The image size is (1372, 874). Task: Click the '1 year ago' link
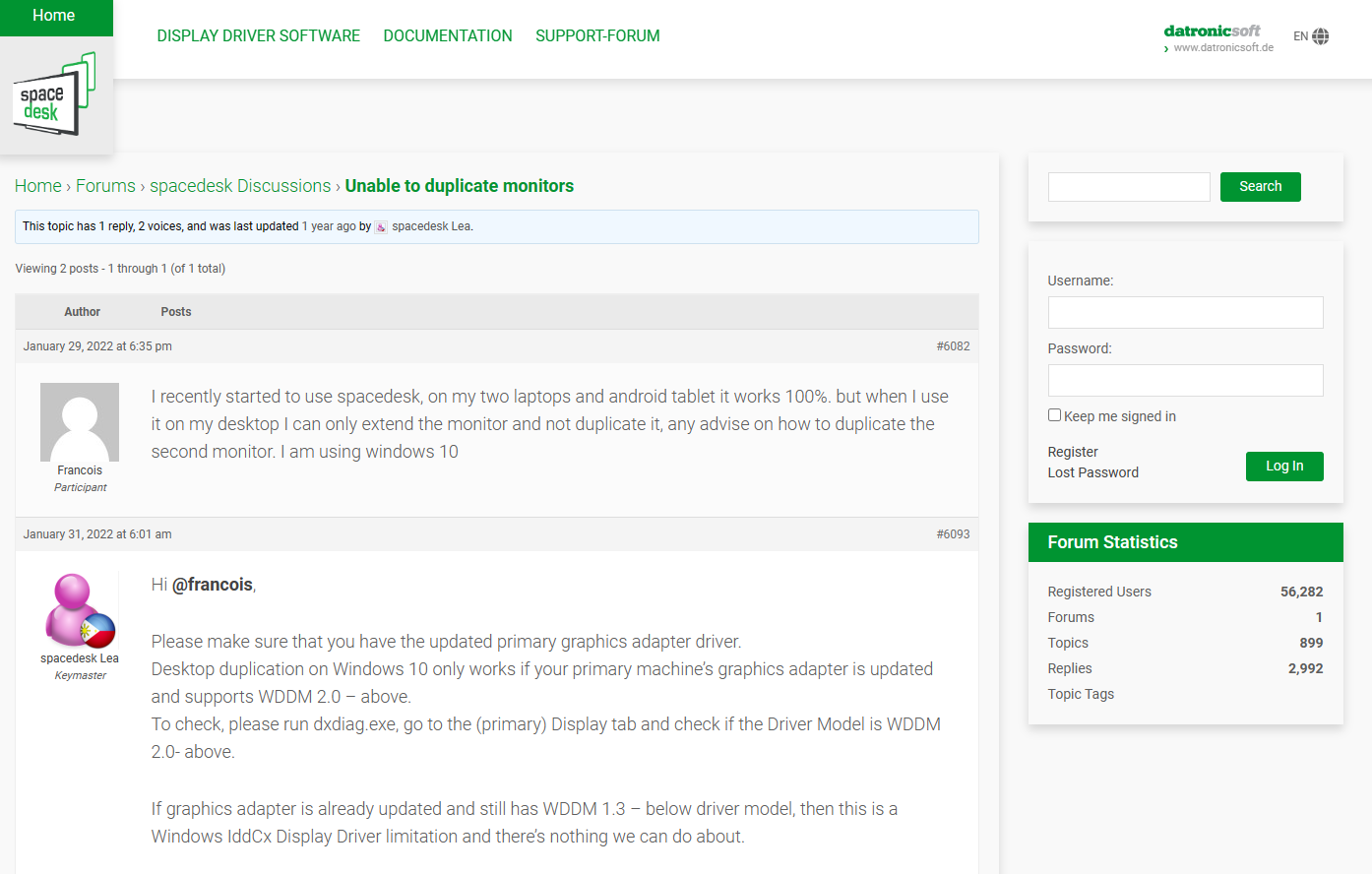[x=329, y=226]
